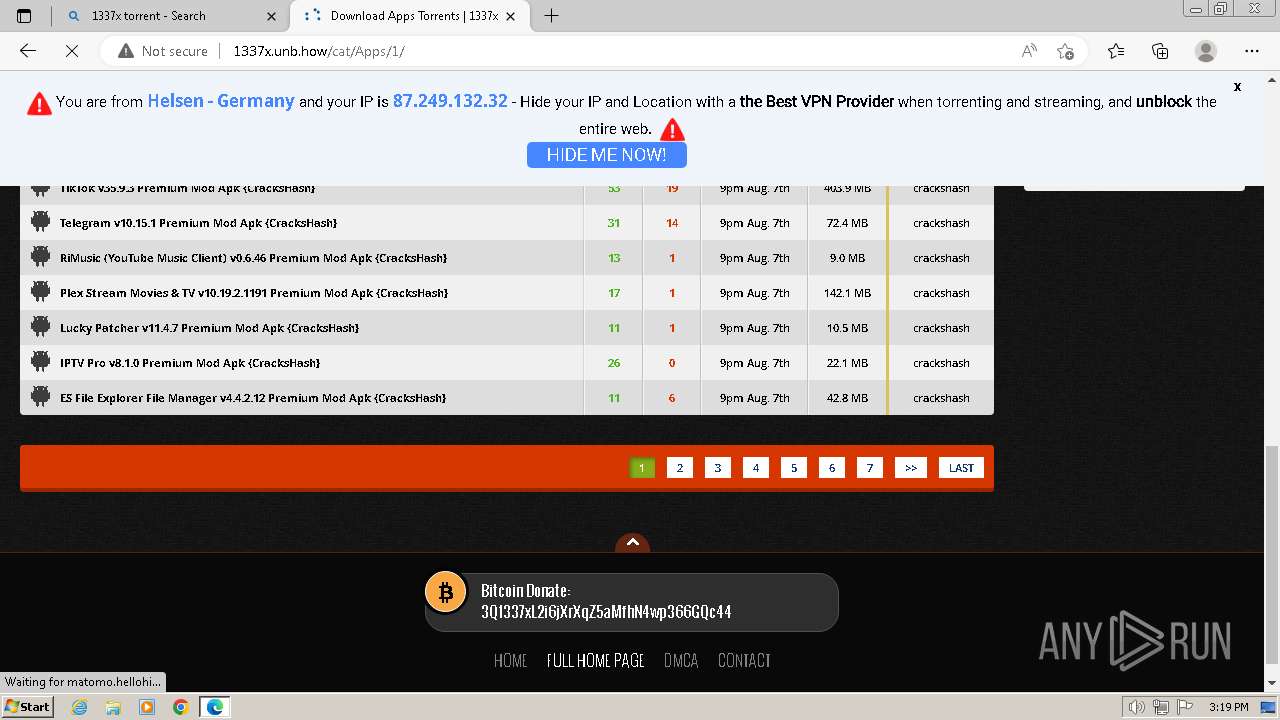Click Android icon beside Plex Stream row
The height and width of the screenshot is (720, 1280).
click(40, 292)
